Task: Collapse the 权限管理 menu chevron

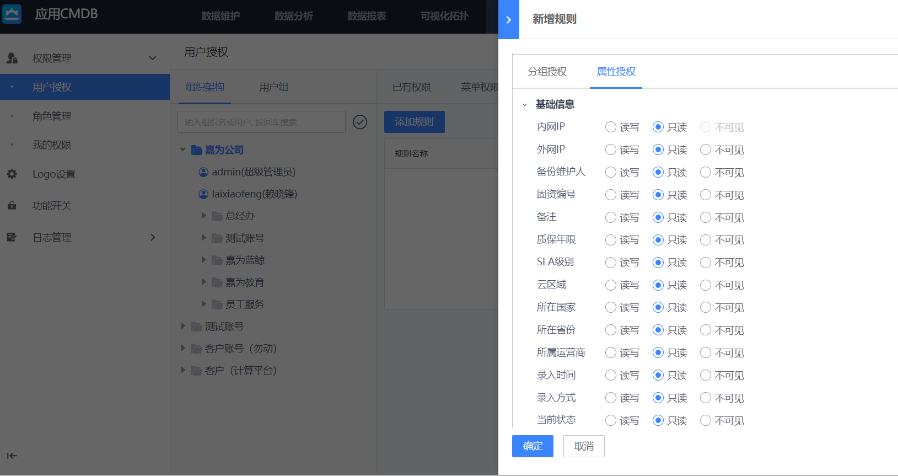Action: pyautogui.click(x=152, y=58)
